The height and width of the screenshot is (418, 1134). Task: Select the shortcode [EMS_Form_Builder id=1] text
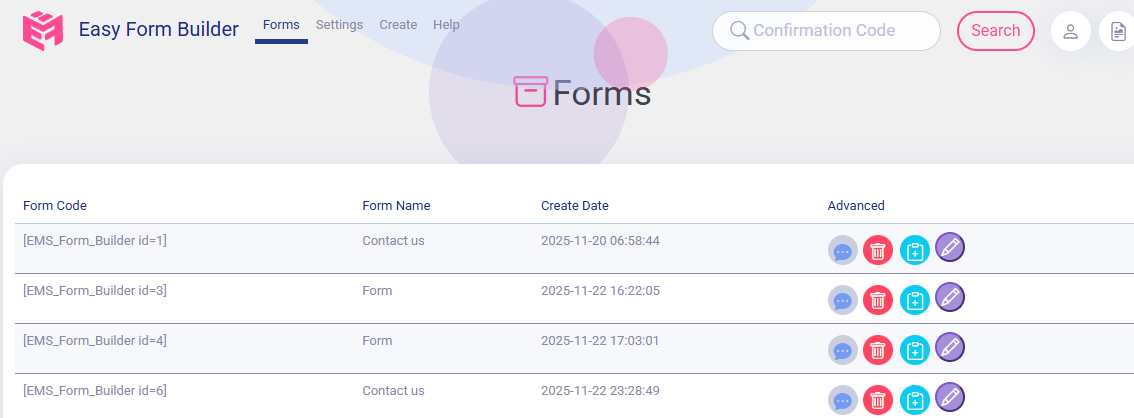click(95, 241)
